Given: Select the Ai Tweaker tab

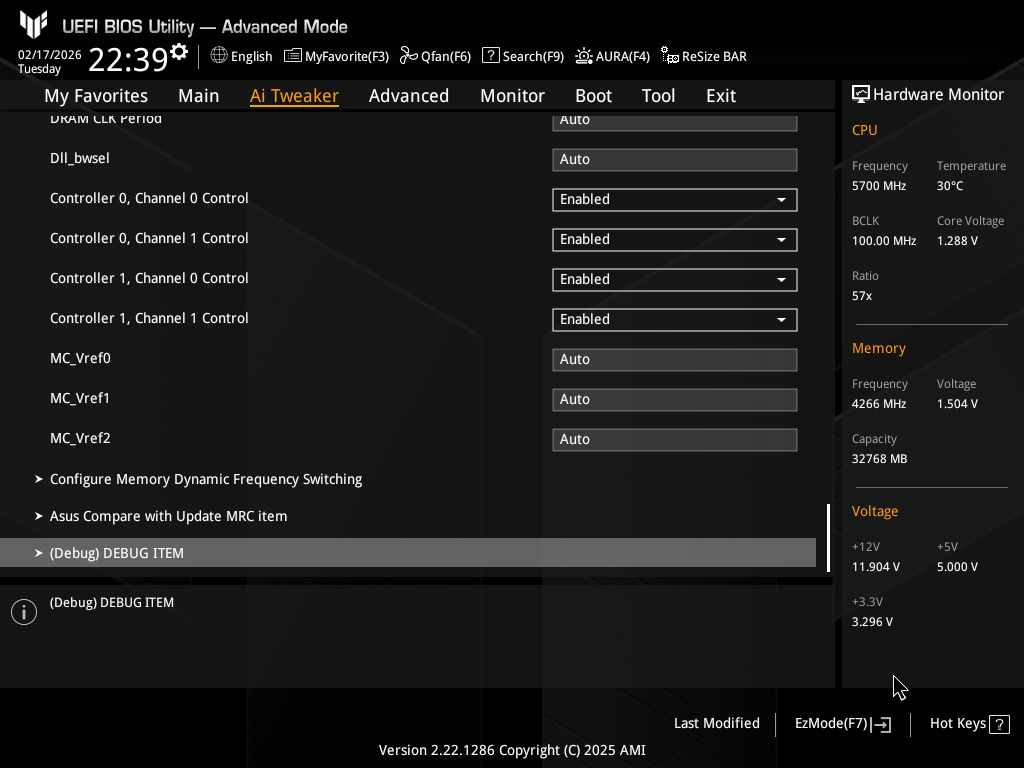Looking at the screenshot, I should [294, 95].
